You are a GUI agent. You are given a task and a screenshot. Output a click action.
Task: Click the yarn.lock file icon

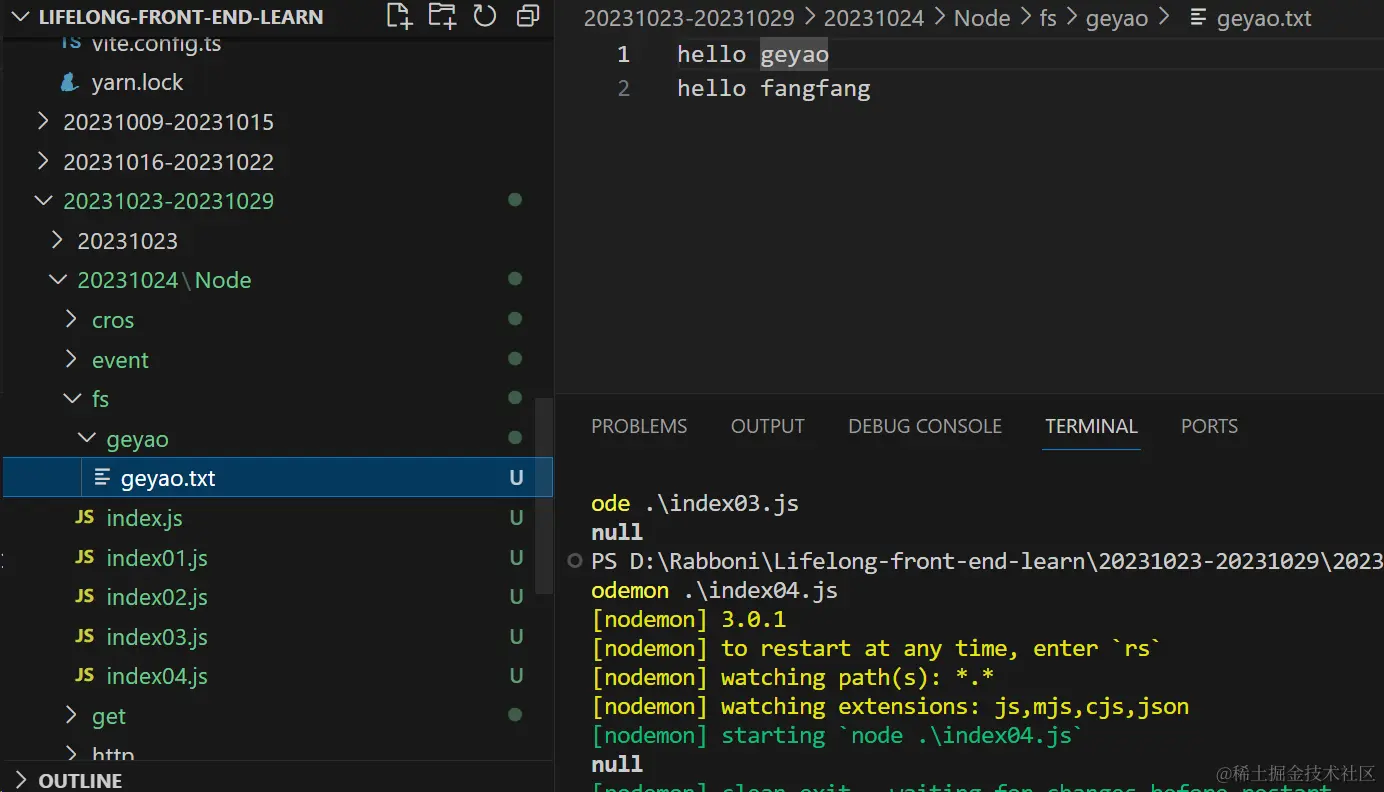tap(69, 83)
